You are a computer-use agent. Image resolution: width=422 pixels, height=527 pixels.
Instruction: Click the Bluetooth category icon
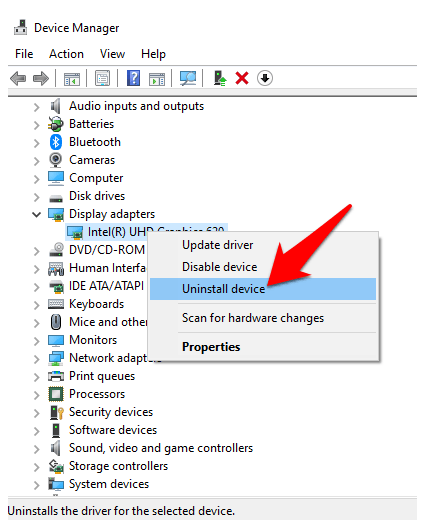[x=56, y=142]
